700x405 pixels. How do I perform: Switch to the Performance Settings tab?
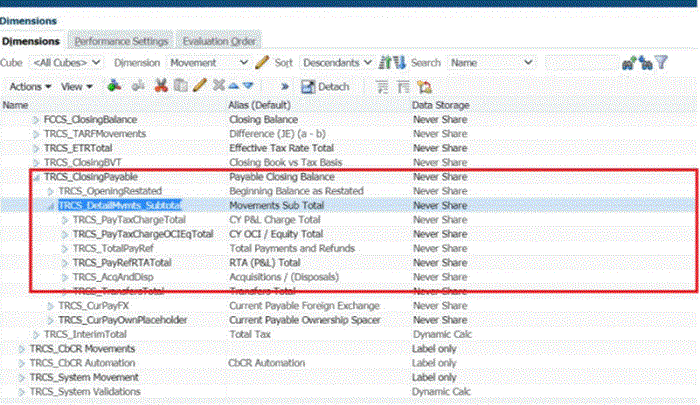(121, 41)
